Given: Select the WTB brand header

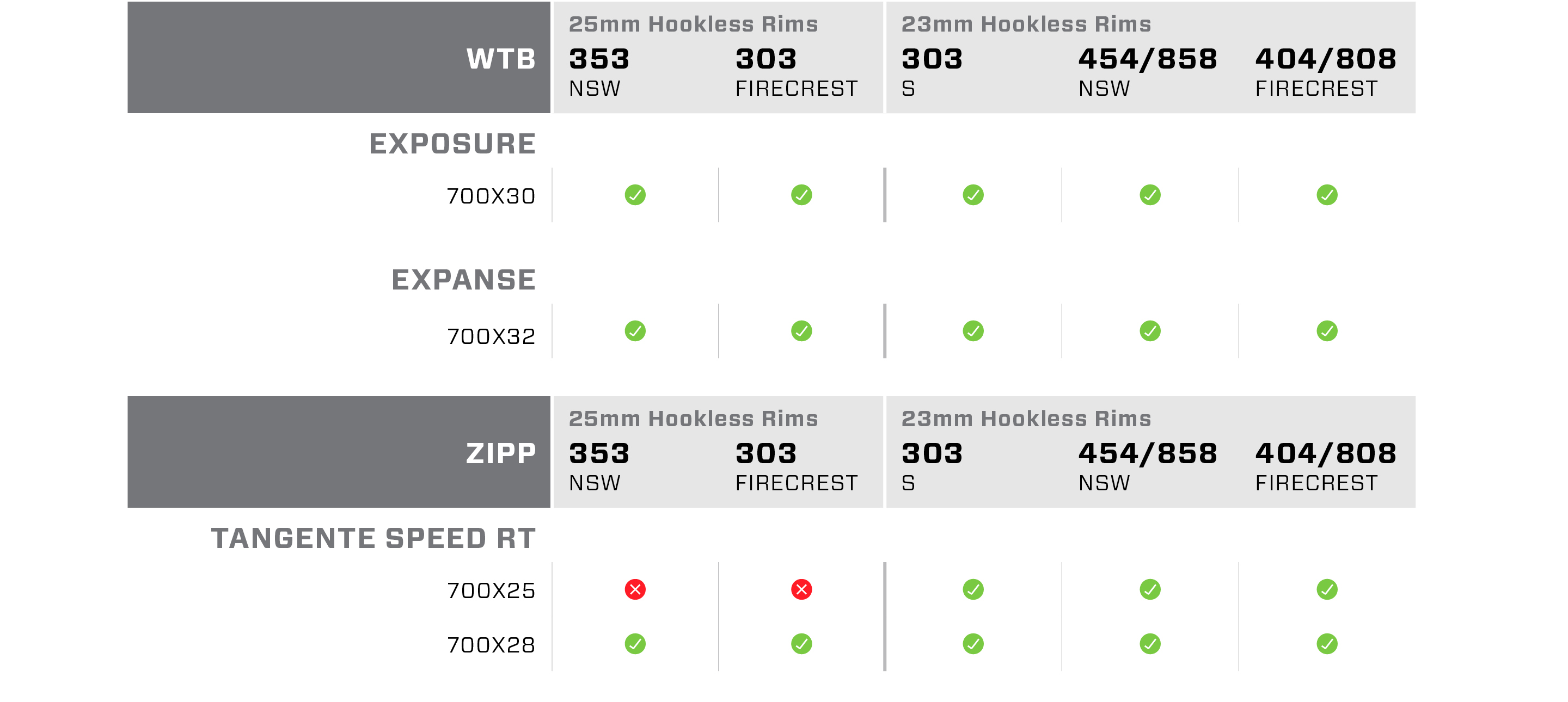Looking at the screenshot, I should [501, 59].
